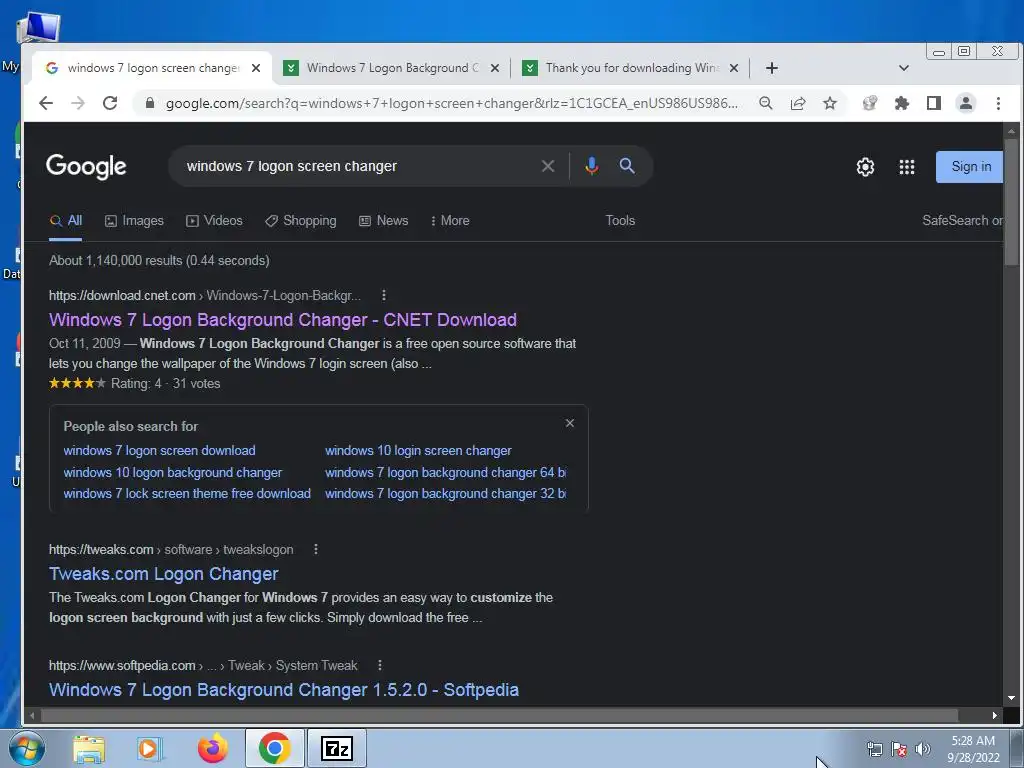
Task: Launch Windows Media Player from taskbar
Action: coord(148,748)
